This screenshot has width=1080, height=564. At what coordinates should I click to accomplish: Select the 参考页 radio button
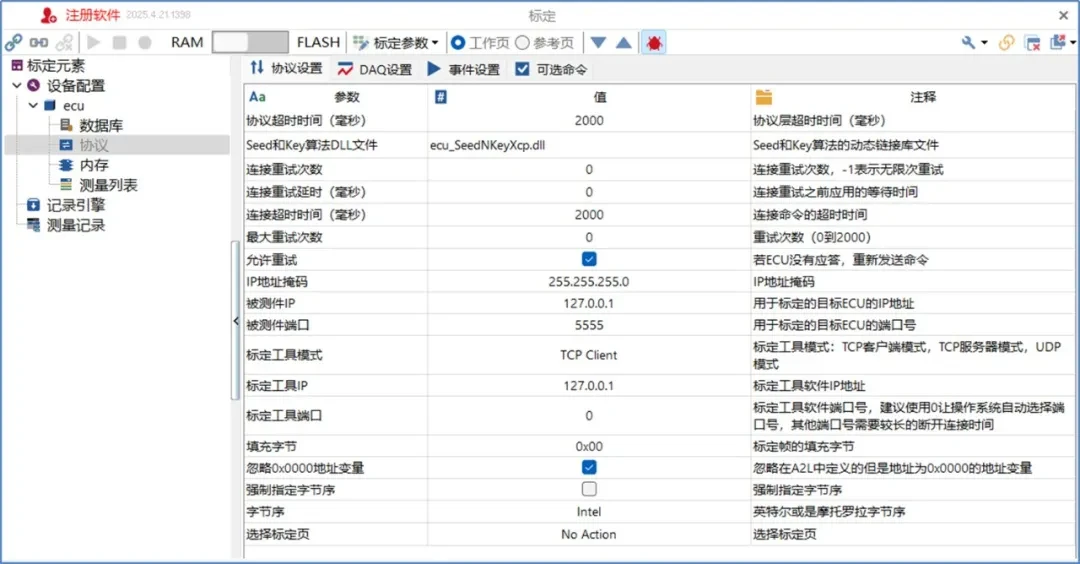pyautogui.click(x=522, y=42)
